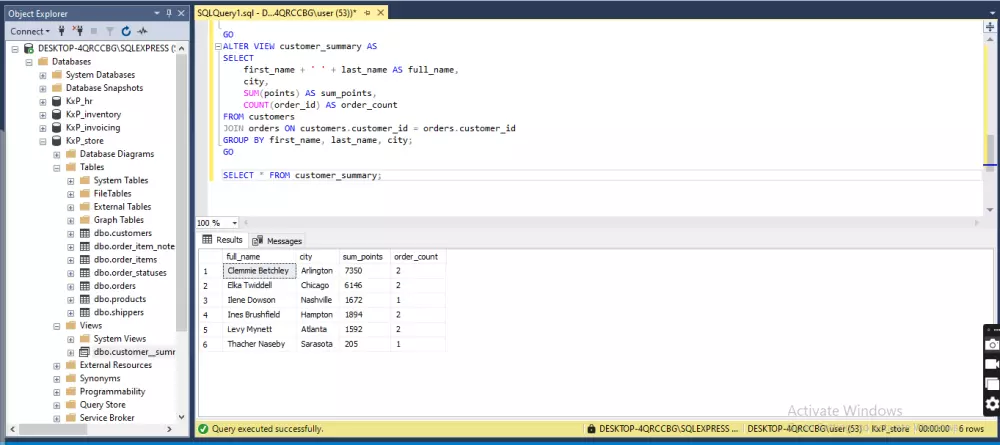1000x445 pixels.
Task: Click the sum_points column header
Action: click(x=365, y=256)
